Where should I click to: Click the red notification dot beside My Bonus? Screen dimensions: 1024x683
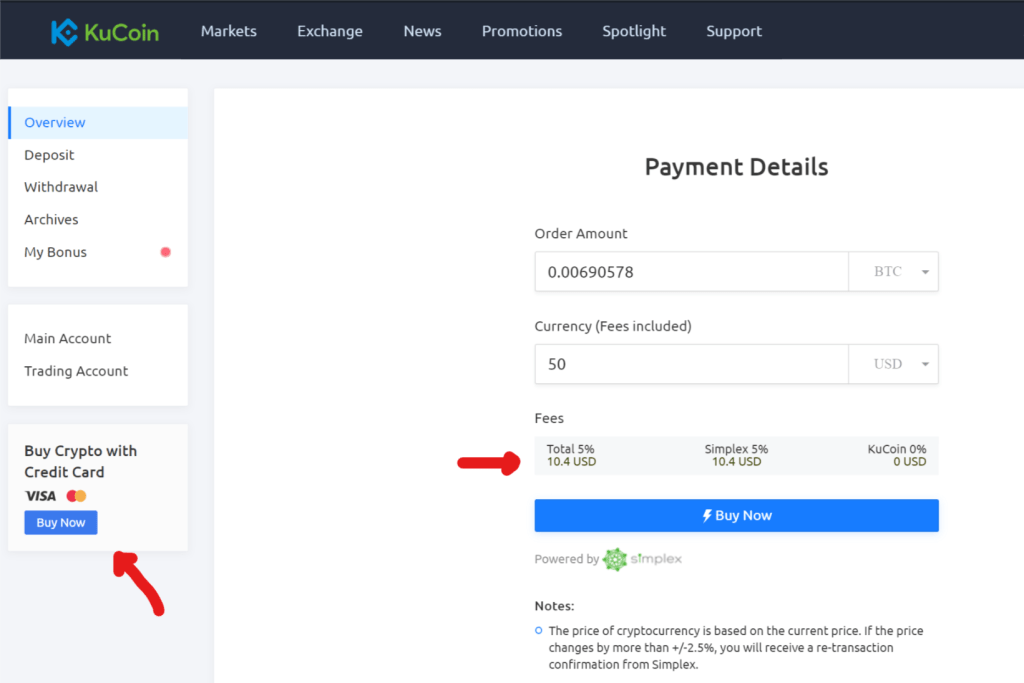[165, 252]
